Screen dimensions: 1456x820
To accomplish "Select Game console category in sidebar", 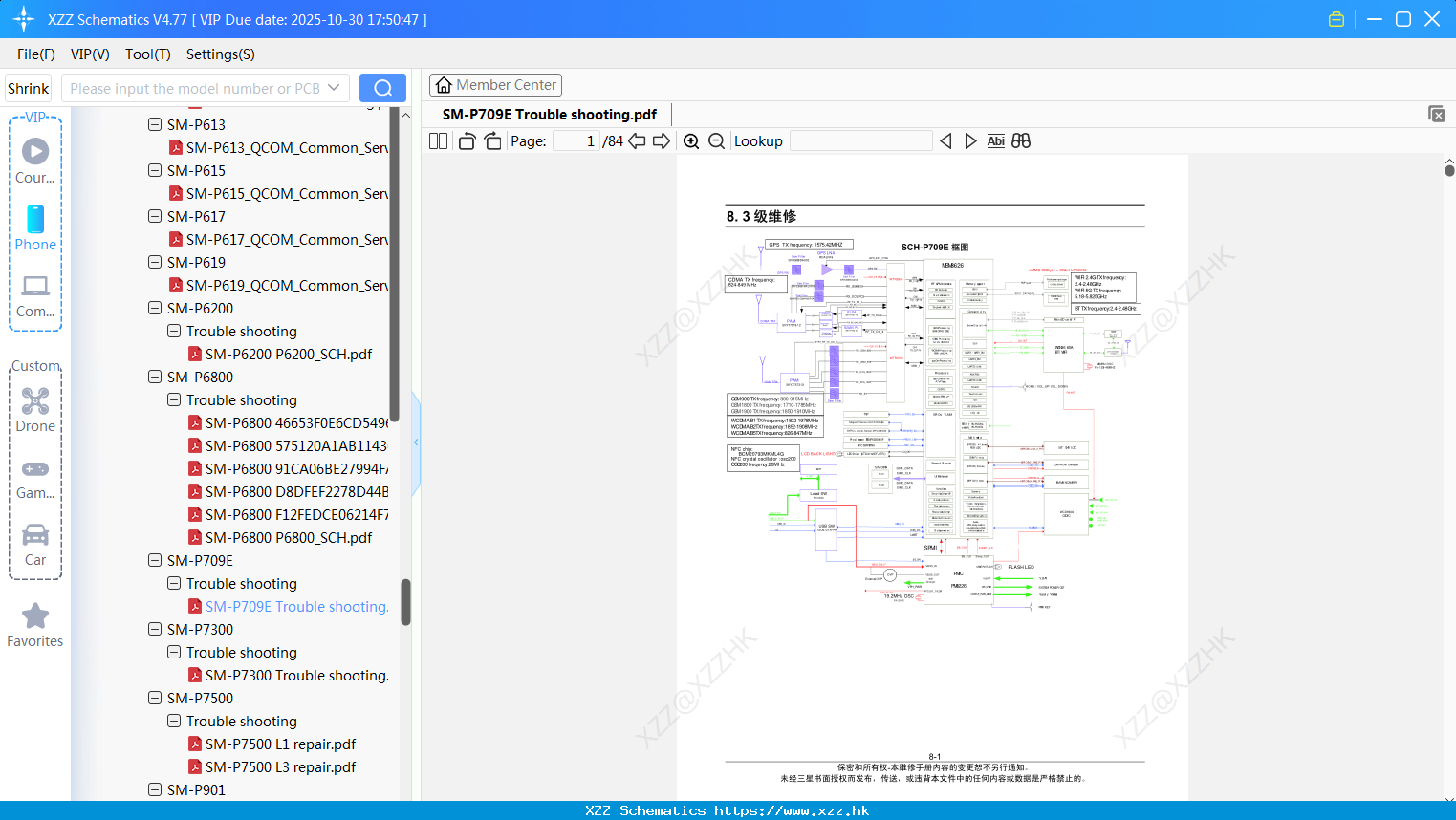I will click(x=35, y=478).
